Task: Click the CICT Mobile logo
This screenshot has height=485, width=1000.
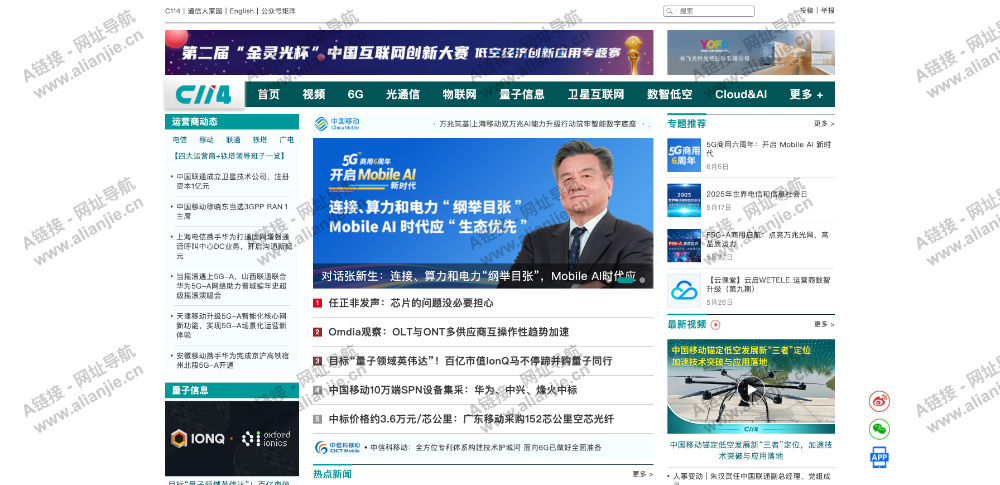Action: point(337,447)
